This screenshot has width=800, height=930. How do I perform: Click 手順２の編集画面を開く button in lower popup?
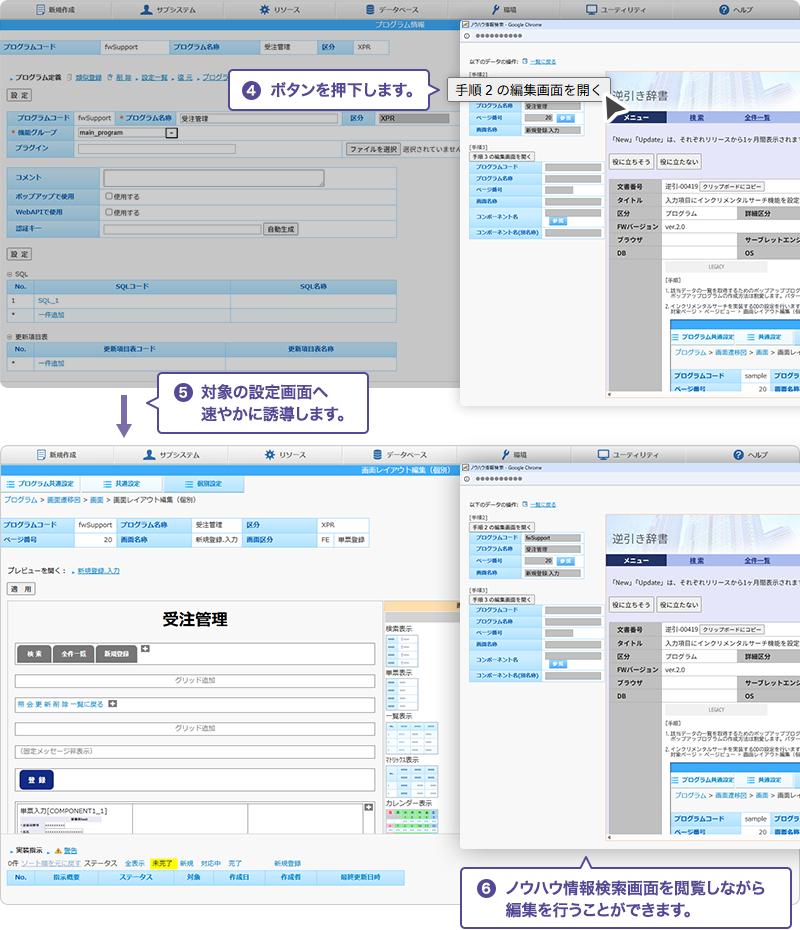click(502, 527)
